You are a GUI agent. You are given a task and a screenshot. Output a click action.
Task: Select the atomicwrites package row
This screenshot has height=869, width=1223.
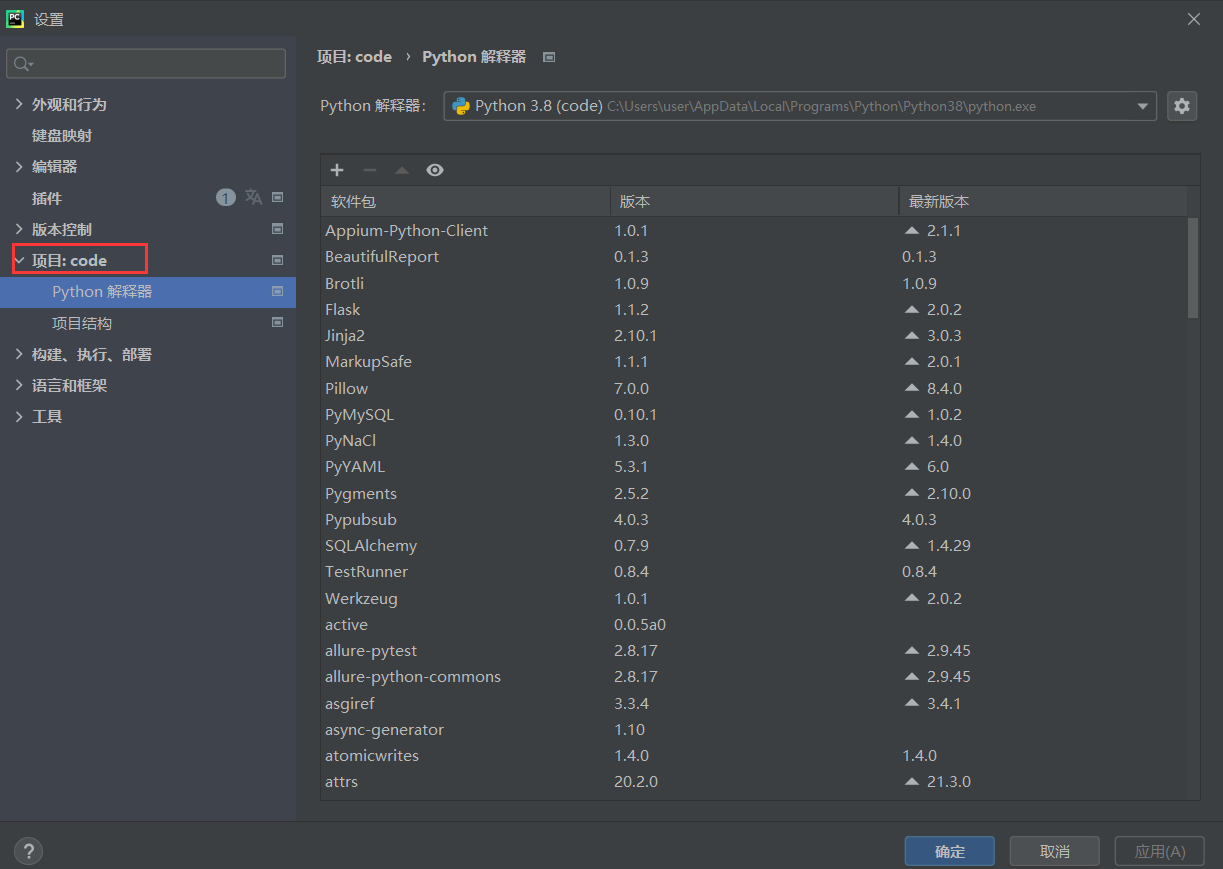tap(754, 755)
